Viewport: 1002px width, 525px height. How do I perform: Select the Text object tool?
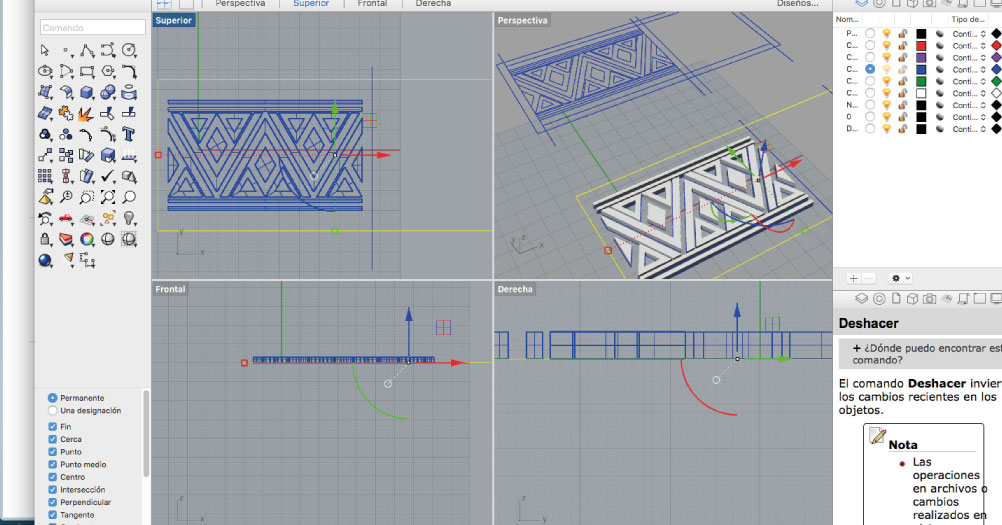[x=129, y=134]
